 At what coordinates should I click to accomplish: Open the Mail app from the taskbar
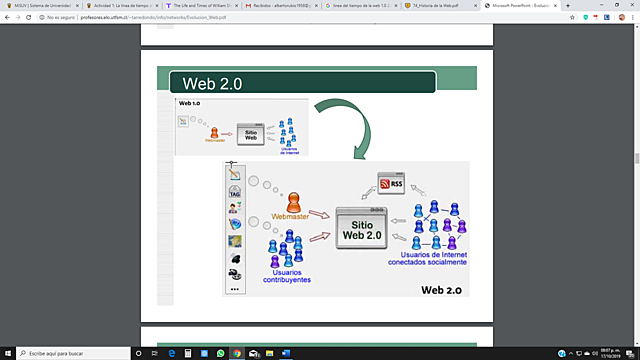[253, 353]
